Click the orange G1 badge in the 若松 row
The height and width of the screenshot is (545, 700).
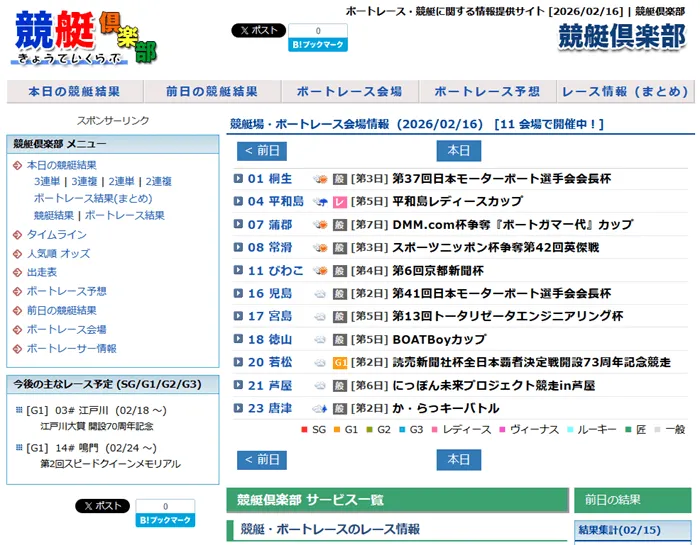(x=340, y=362)
